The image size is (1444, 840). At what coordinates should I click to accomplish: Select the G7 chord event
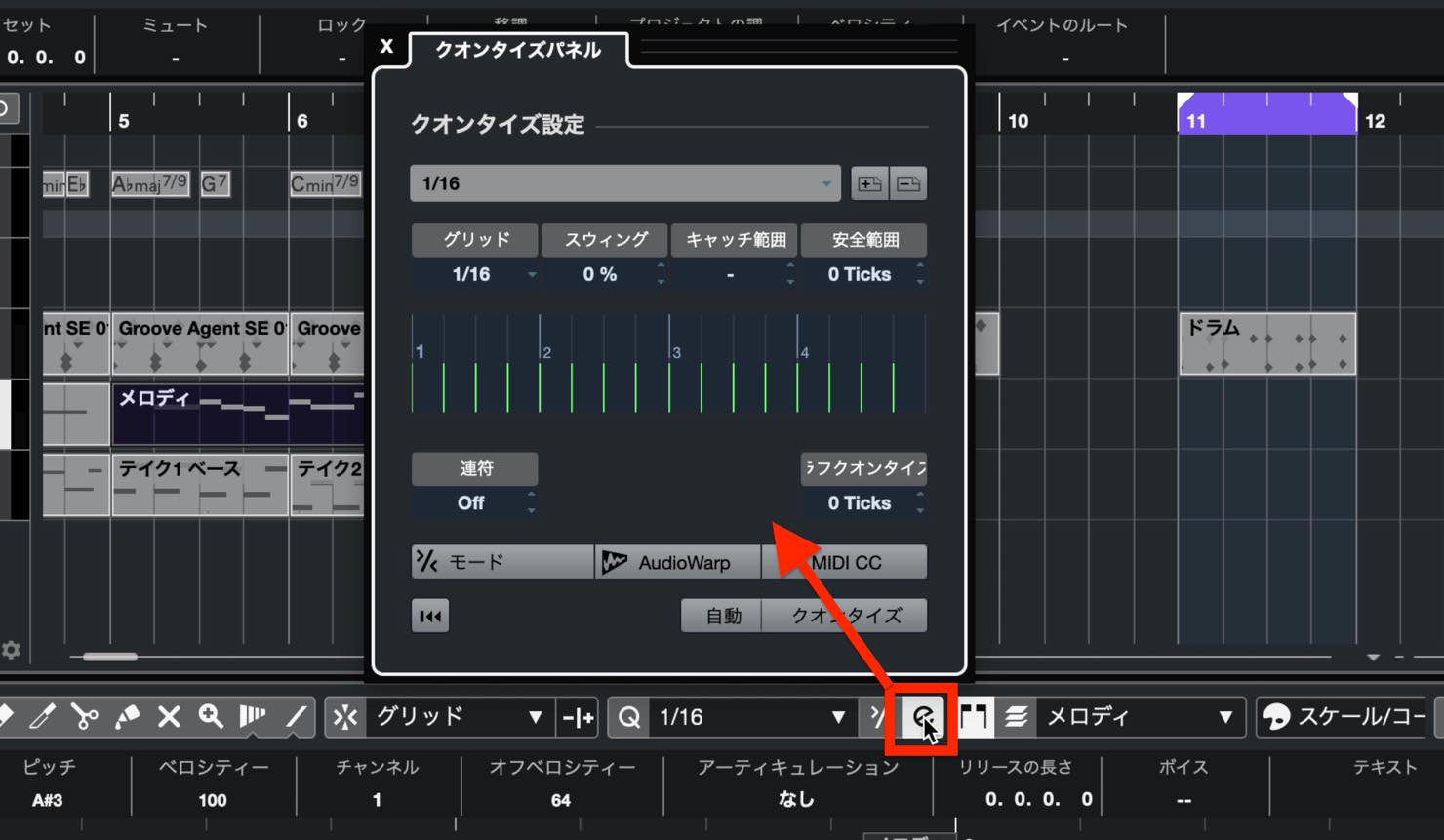point(215,183)
